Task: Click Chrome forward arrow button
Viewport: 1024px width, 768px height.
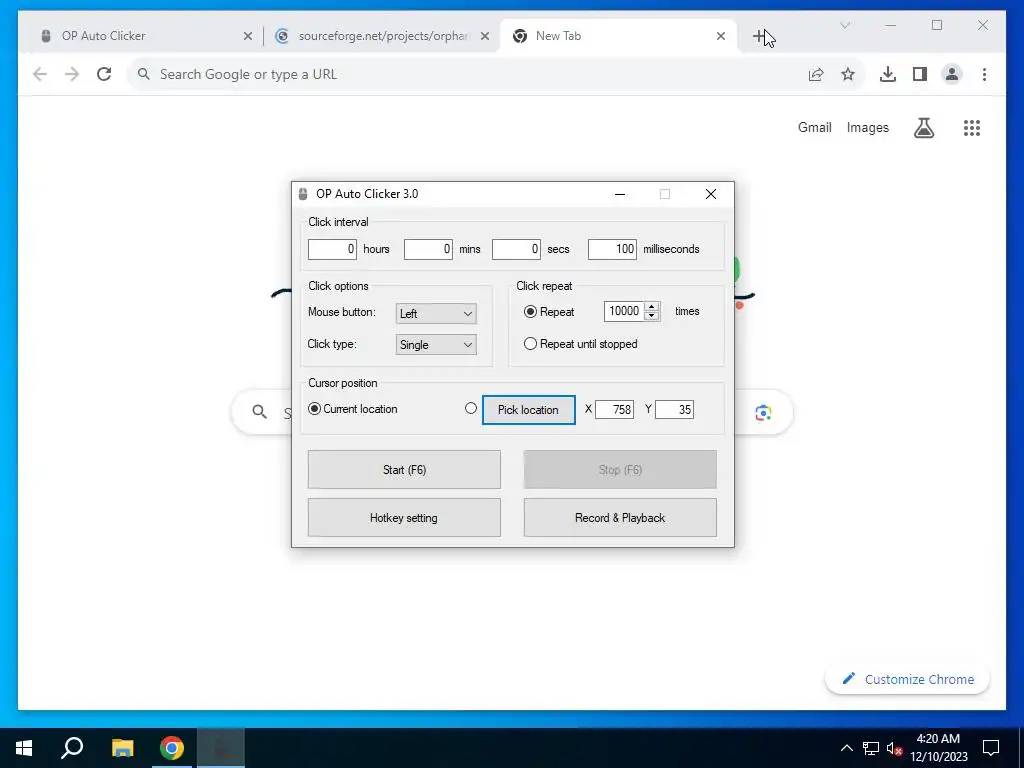Action: click(72, 74)
